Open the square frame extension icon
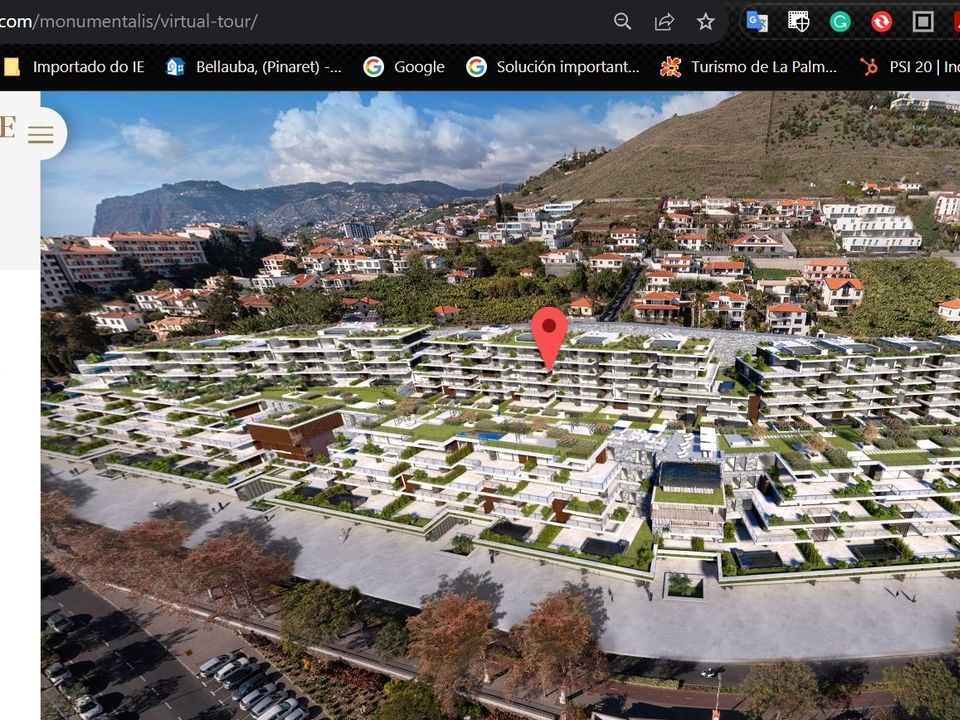This screenshot has width=960, height=720. (923, 22)
